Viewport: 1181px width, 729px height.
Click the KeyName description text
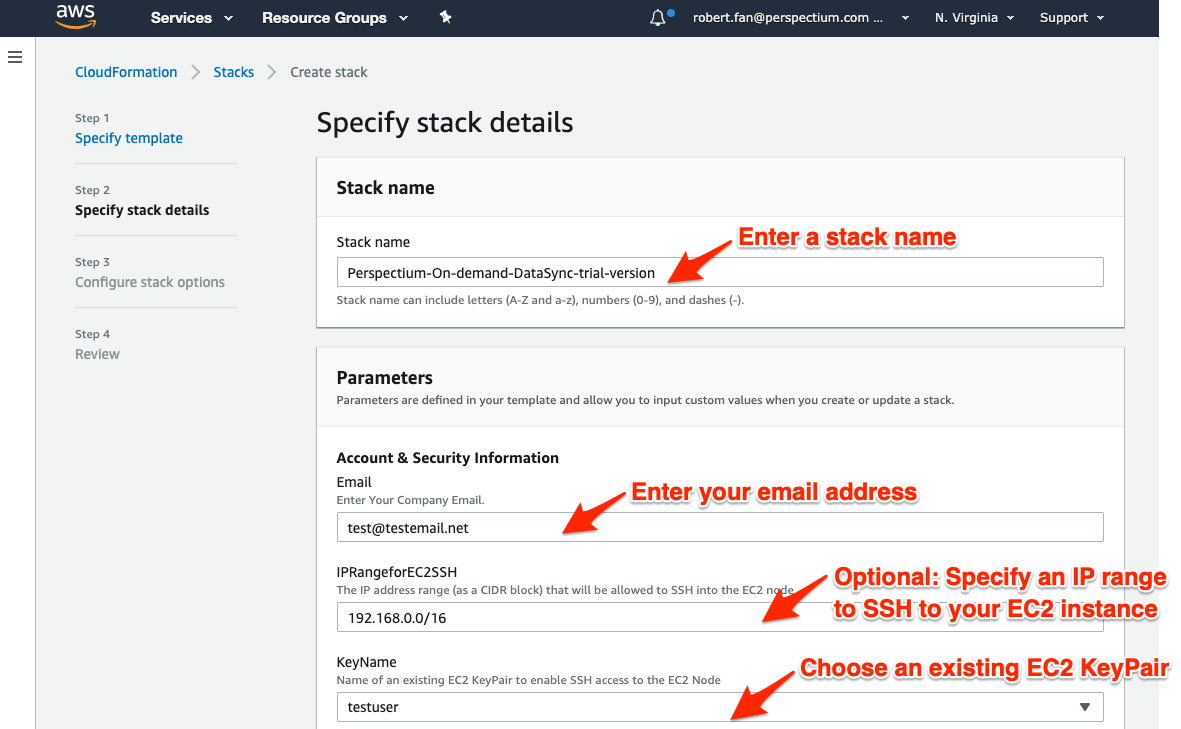pyautogui.click(x=528, y=680)
